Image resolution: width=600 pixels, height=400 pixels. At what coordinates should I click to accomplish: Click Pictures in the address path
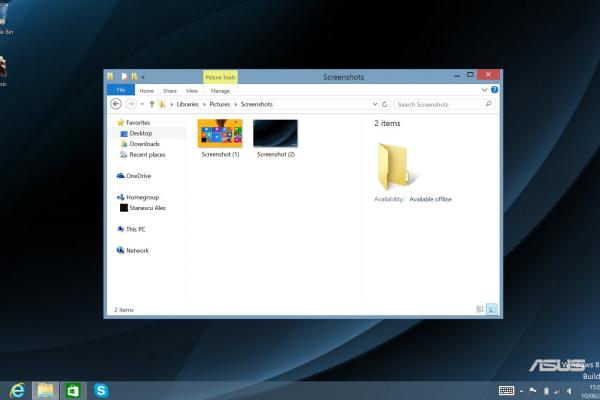220,104
